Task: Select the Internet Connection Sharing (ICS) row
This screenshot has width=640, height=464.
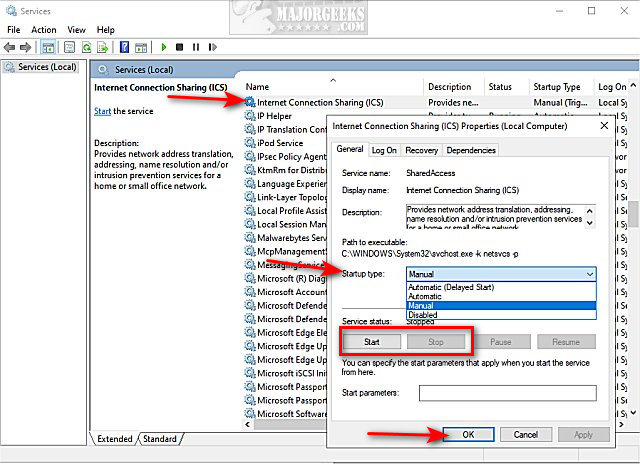Action: point(436,102)
